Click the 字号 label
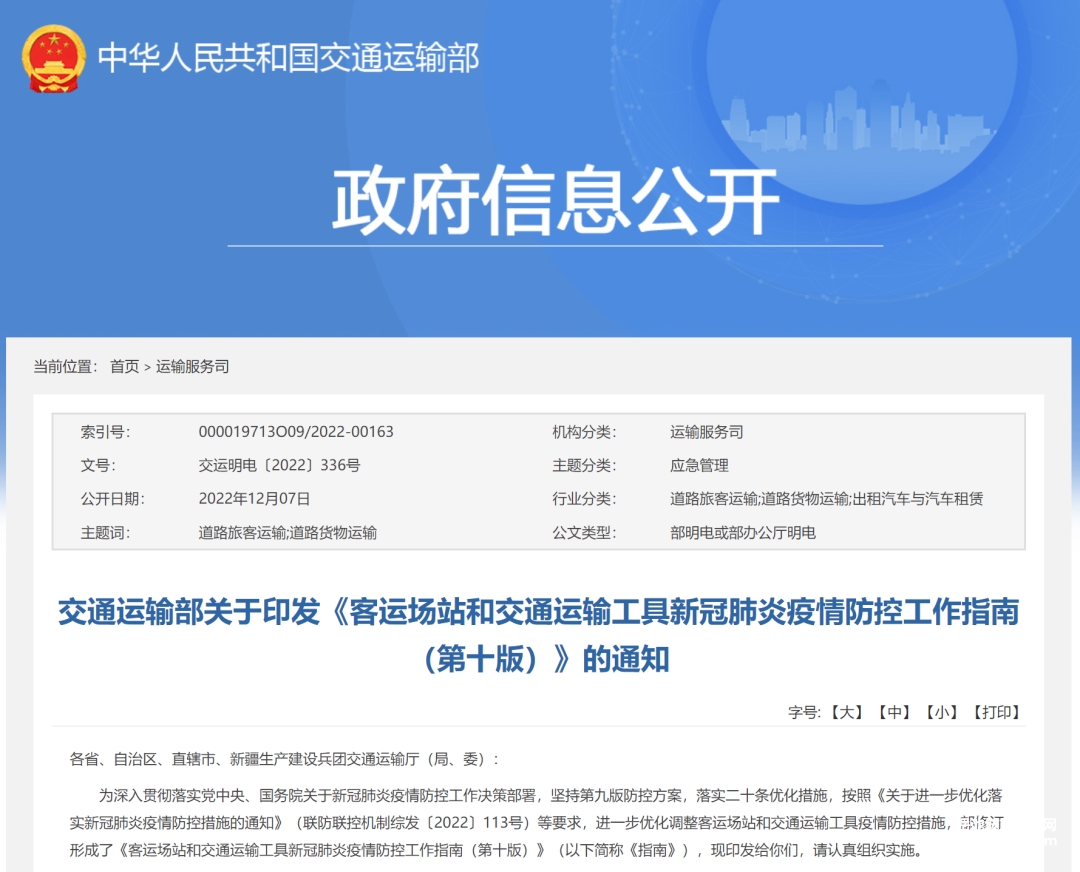 [x=804, y=712]
